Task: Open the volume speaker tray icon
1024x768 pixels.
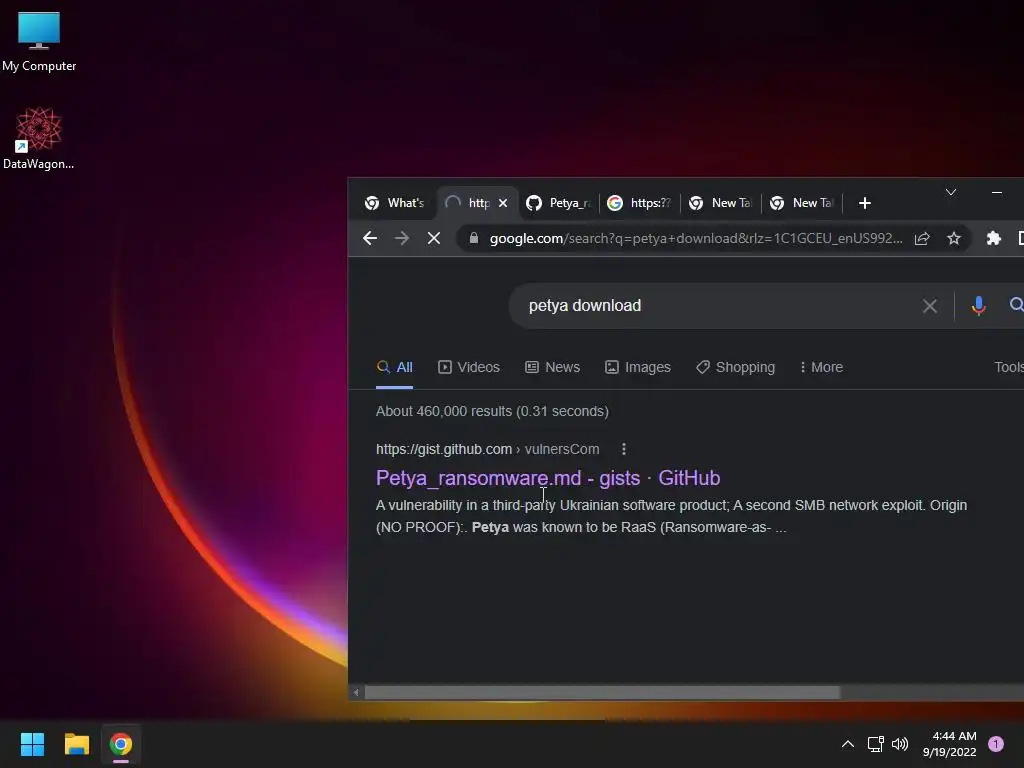Action: [900, 744]
